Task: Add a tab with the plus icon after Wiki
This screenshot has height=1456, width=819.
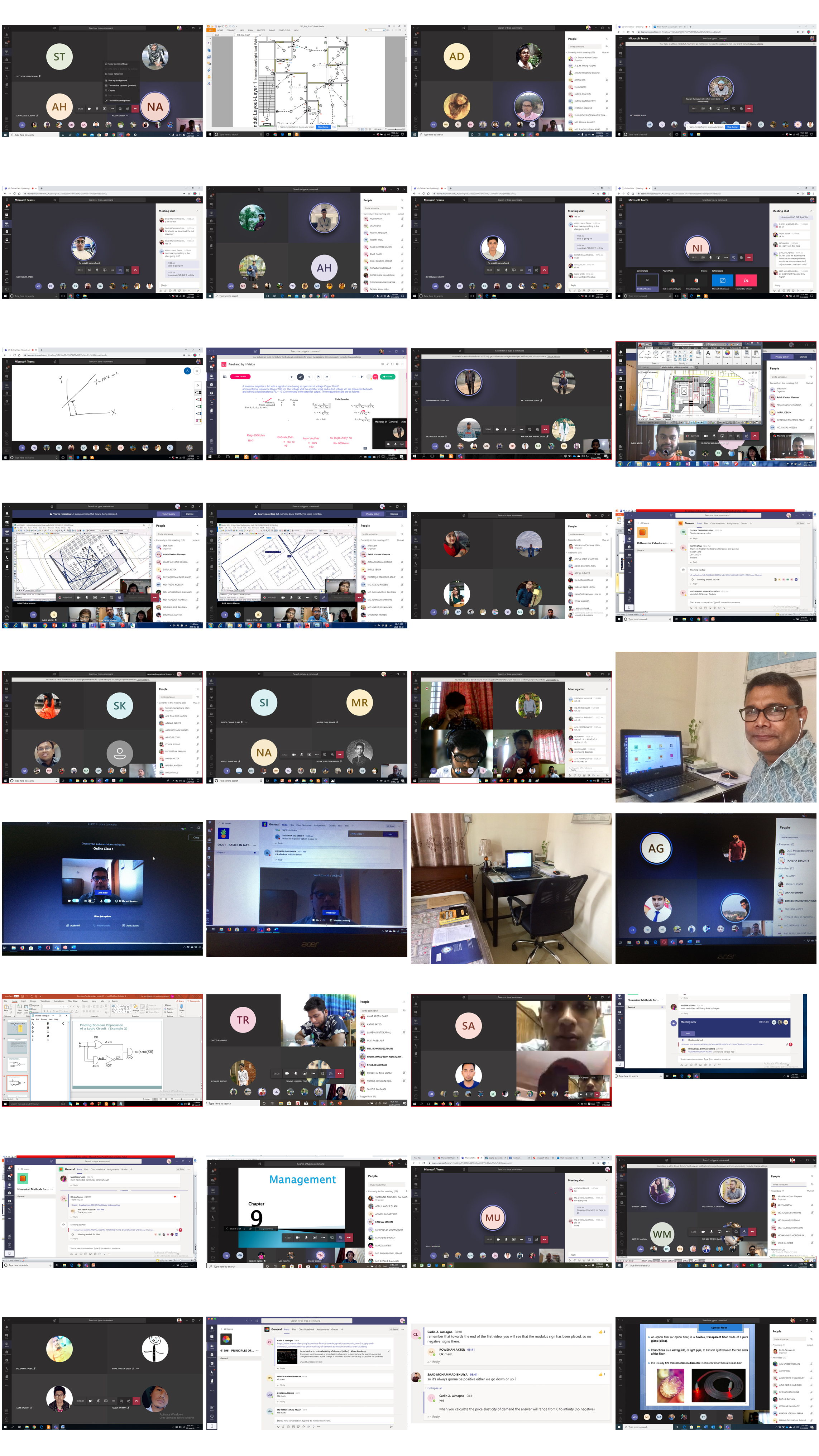Action: pyautogui.click(x=353, y=826)
